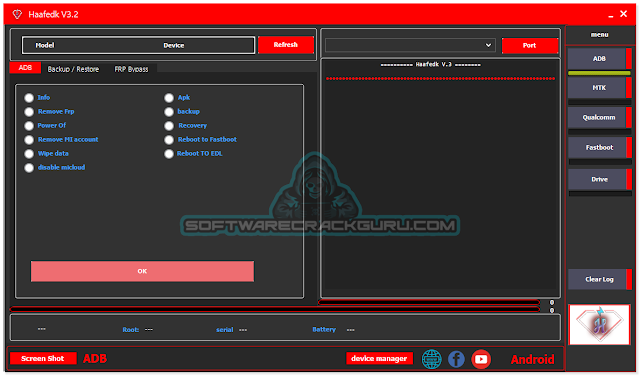
Task: Select the disable micloud radio option
Action: pyautogui.click(x=29, y=168)
